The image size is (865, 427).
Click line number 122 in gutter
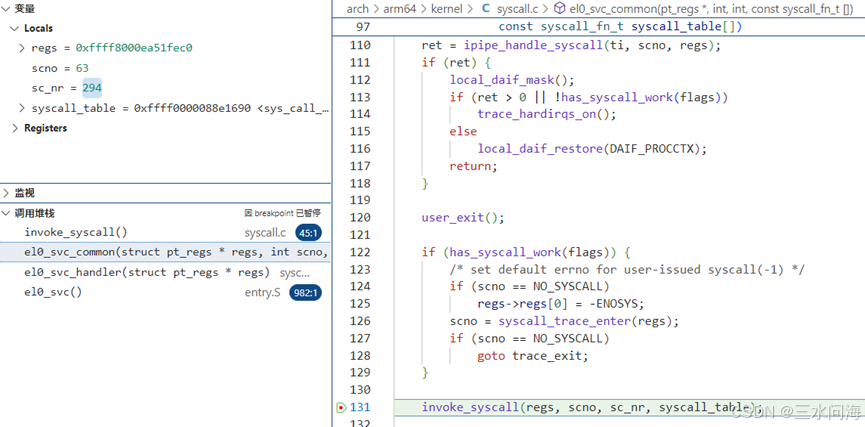tap(360, 253)
